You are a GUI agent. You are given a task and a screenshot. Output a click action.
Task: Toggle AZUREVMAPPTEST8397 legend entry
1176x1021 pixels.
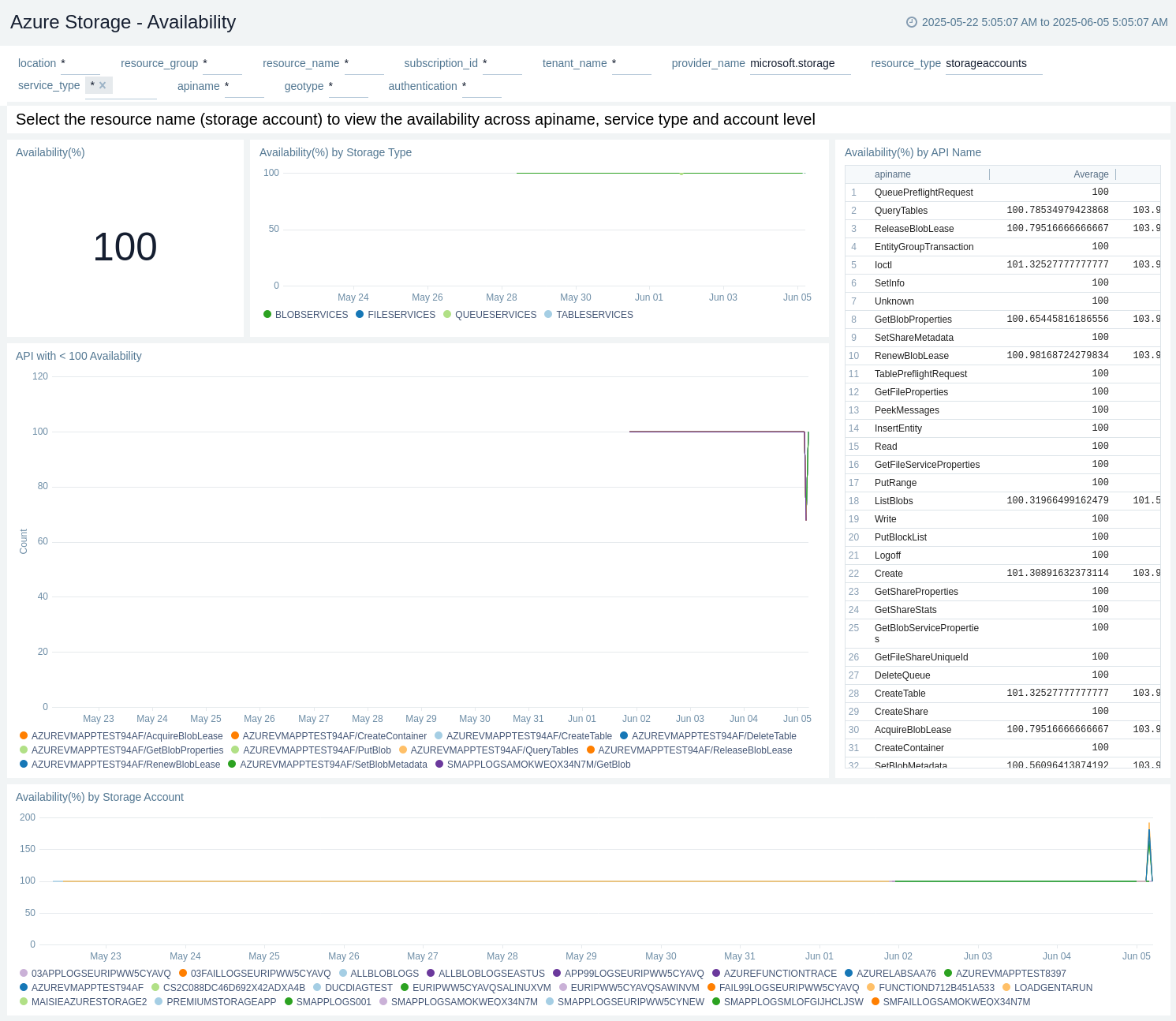(x=1005, y=974)
